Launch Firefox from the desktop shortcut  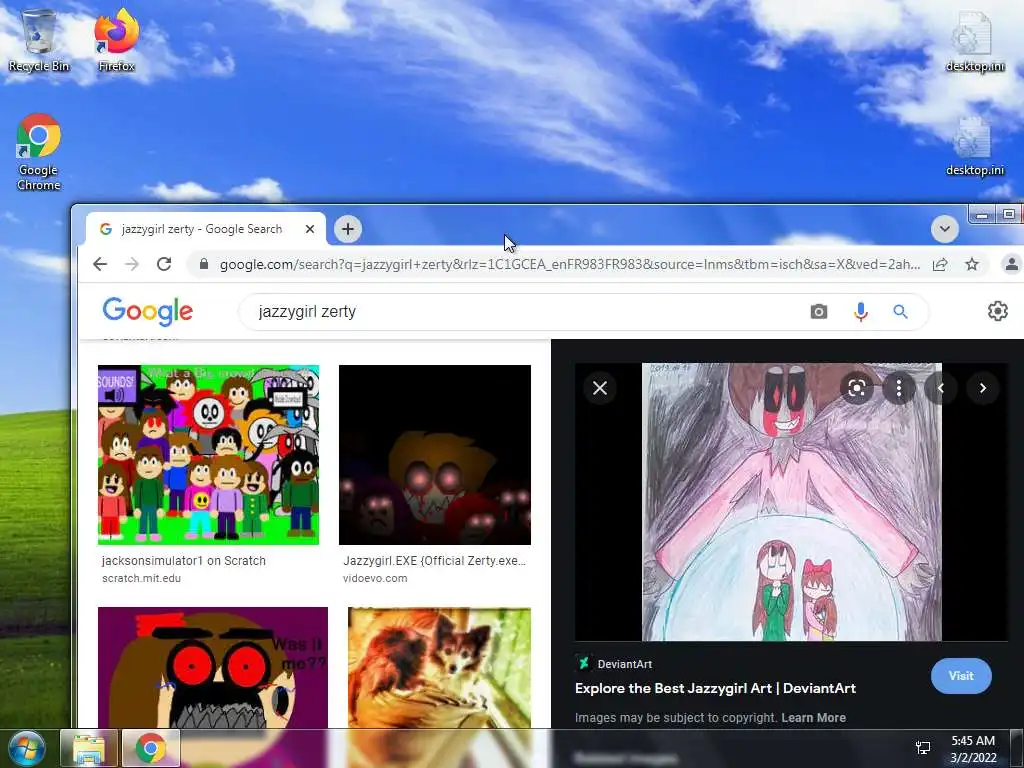point(116,40)
